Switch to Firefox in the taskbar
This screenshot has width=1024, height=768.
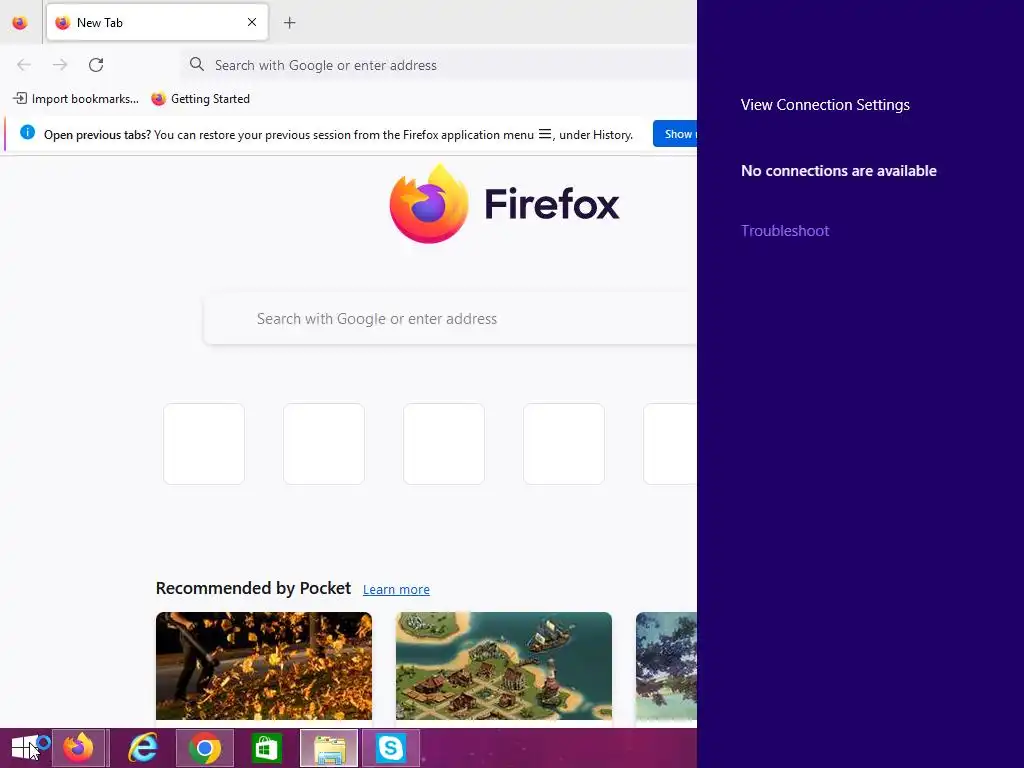(x=79, y=748)
